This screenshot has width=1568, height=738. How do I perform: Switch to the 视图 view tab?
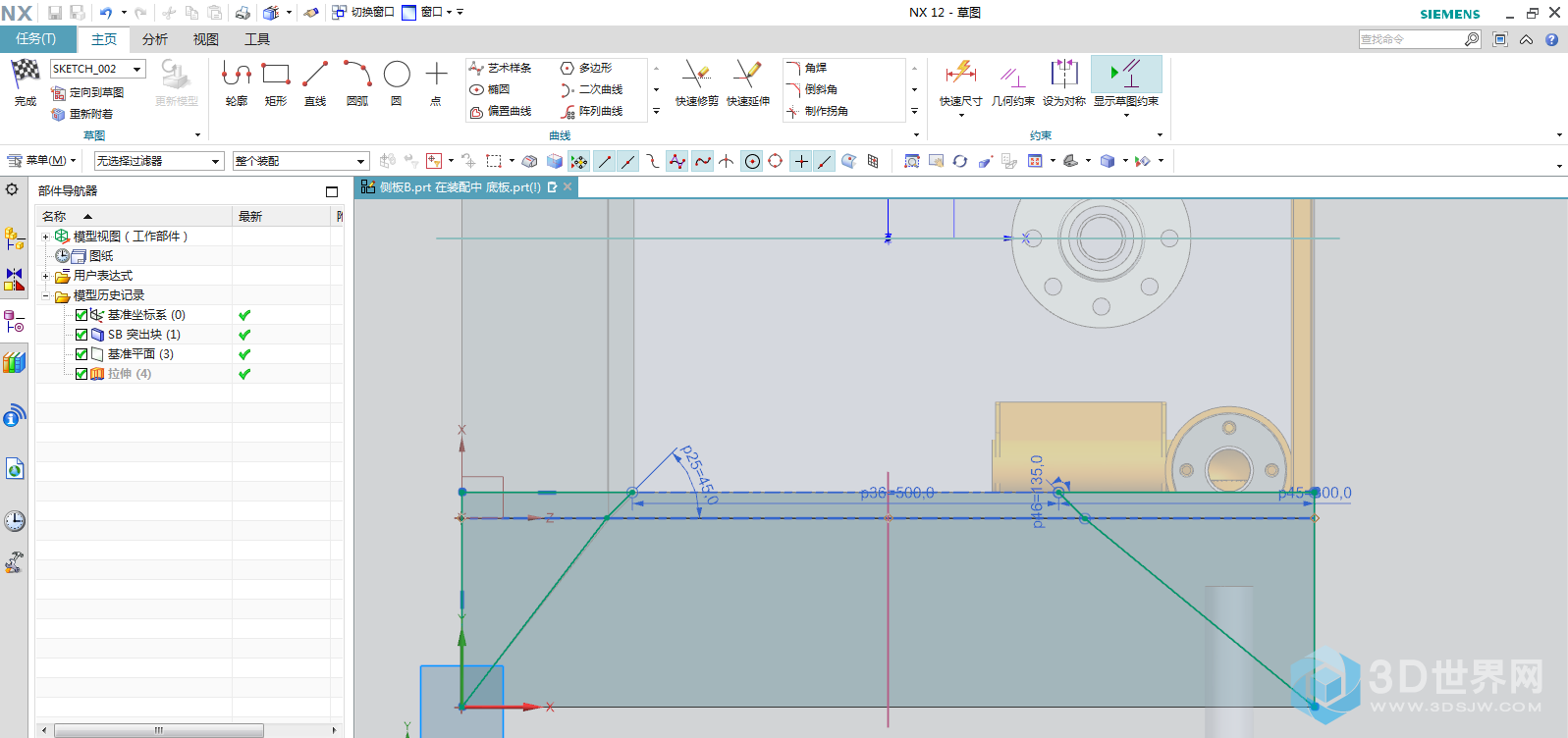coord(206,39)
